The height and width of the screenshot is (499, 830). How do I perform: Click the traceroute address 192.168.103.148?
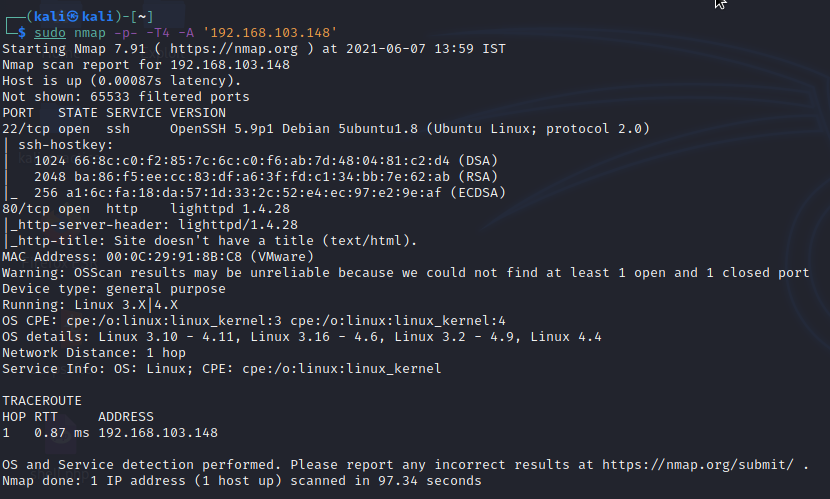[x=158, y=433]
